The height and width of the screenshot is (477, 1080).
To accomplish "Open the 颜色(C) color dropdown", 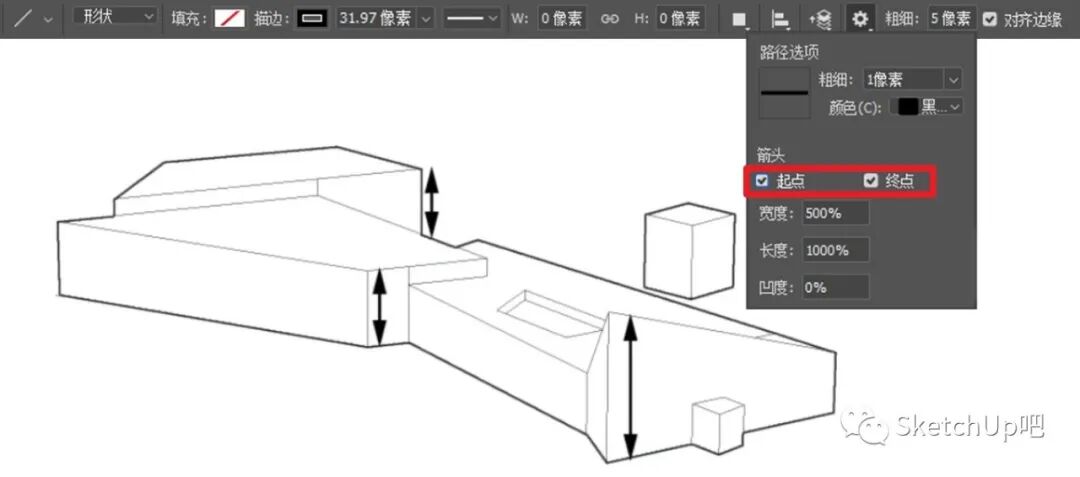I will click(954, 107).
